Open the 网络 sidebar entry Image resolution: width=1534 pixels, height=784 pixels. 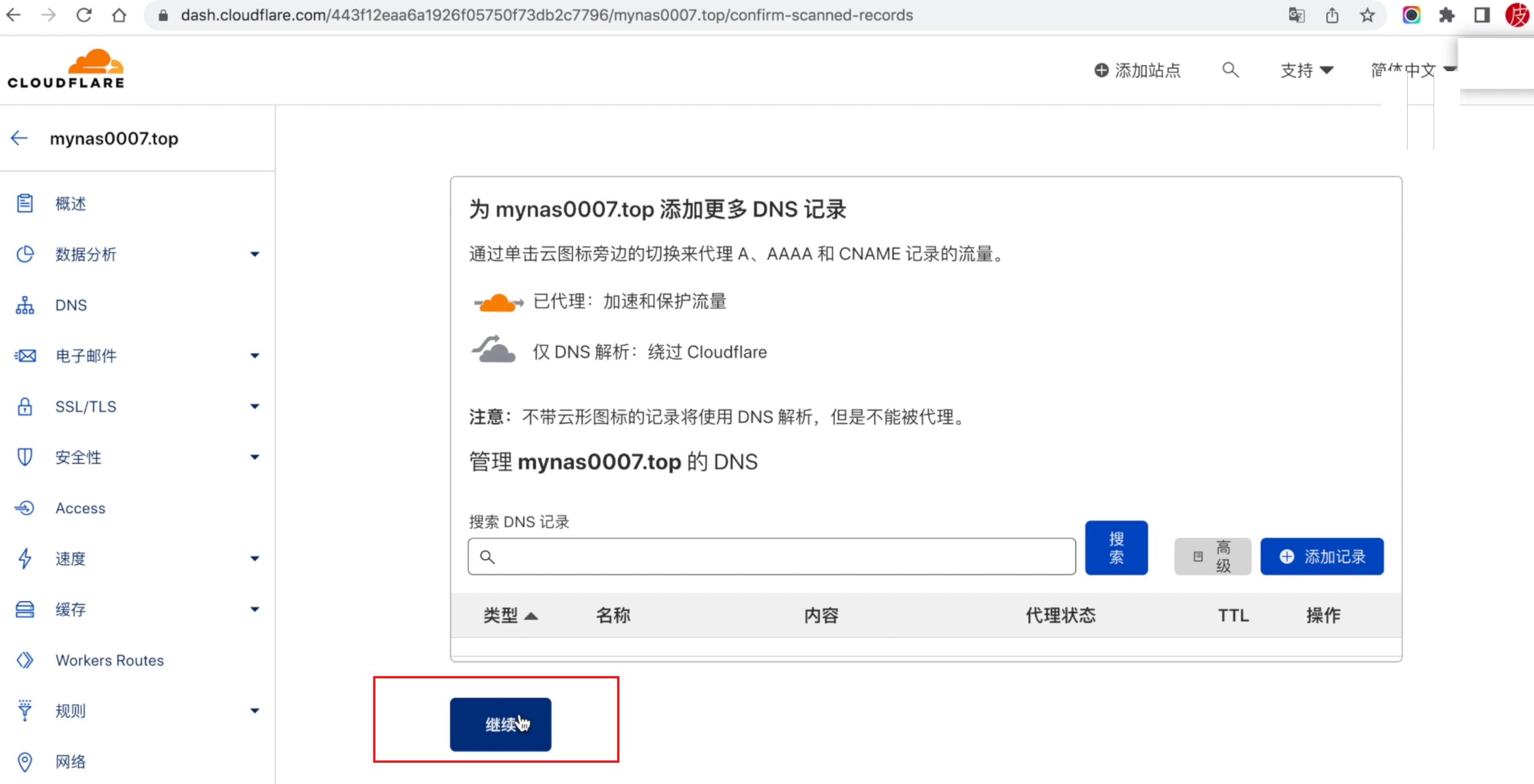pyautogui.click(x=70, y=762)
